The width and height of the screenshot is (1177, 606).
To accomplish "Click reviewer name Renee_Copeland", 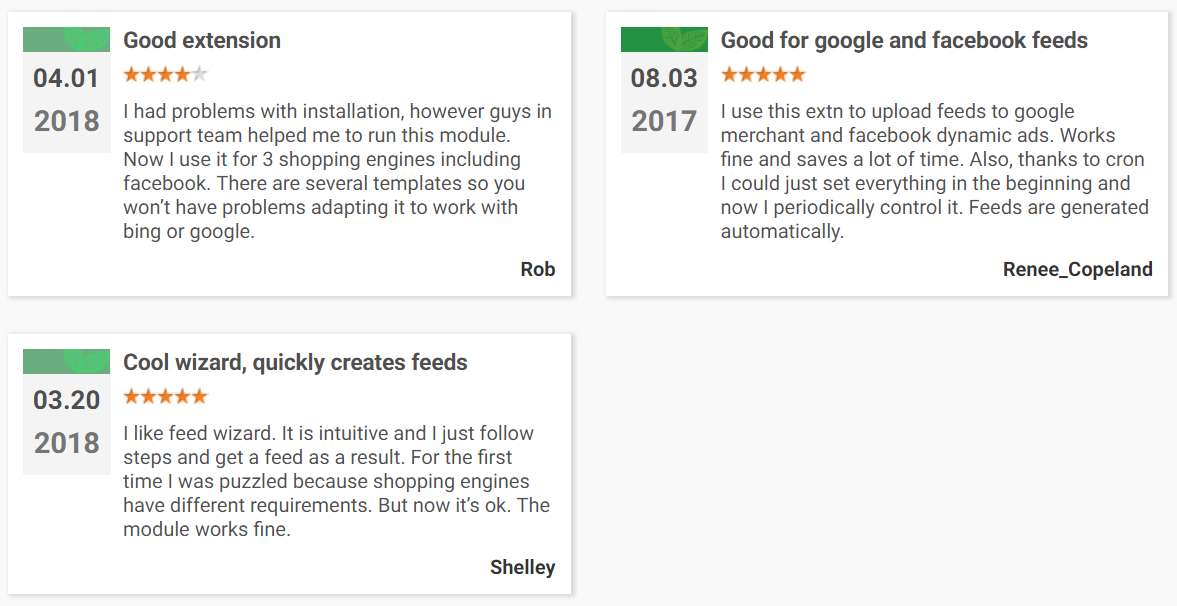I will (x=1078, y=270).
